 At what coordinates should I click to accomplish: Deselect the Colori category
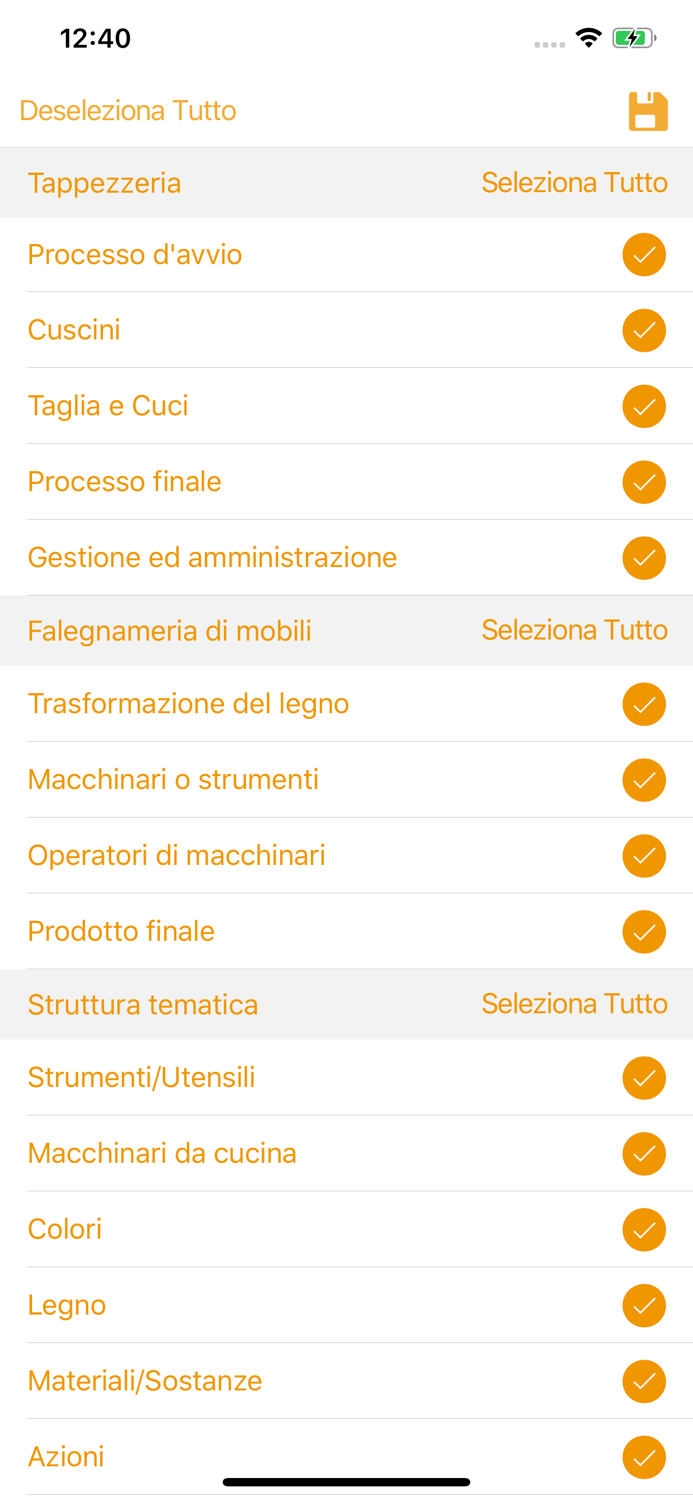point(645,1229)
